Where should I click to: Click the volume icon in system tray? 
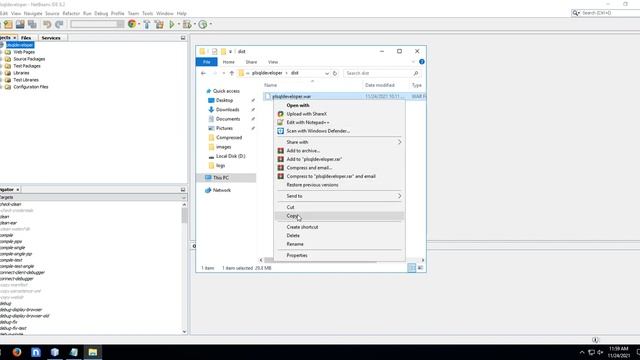pyautogui.click(x=600, y=352)
